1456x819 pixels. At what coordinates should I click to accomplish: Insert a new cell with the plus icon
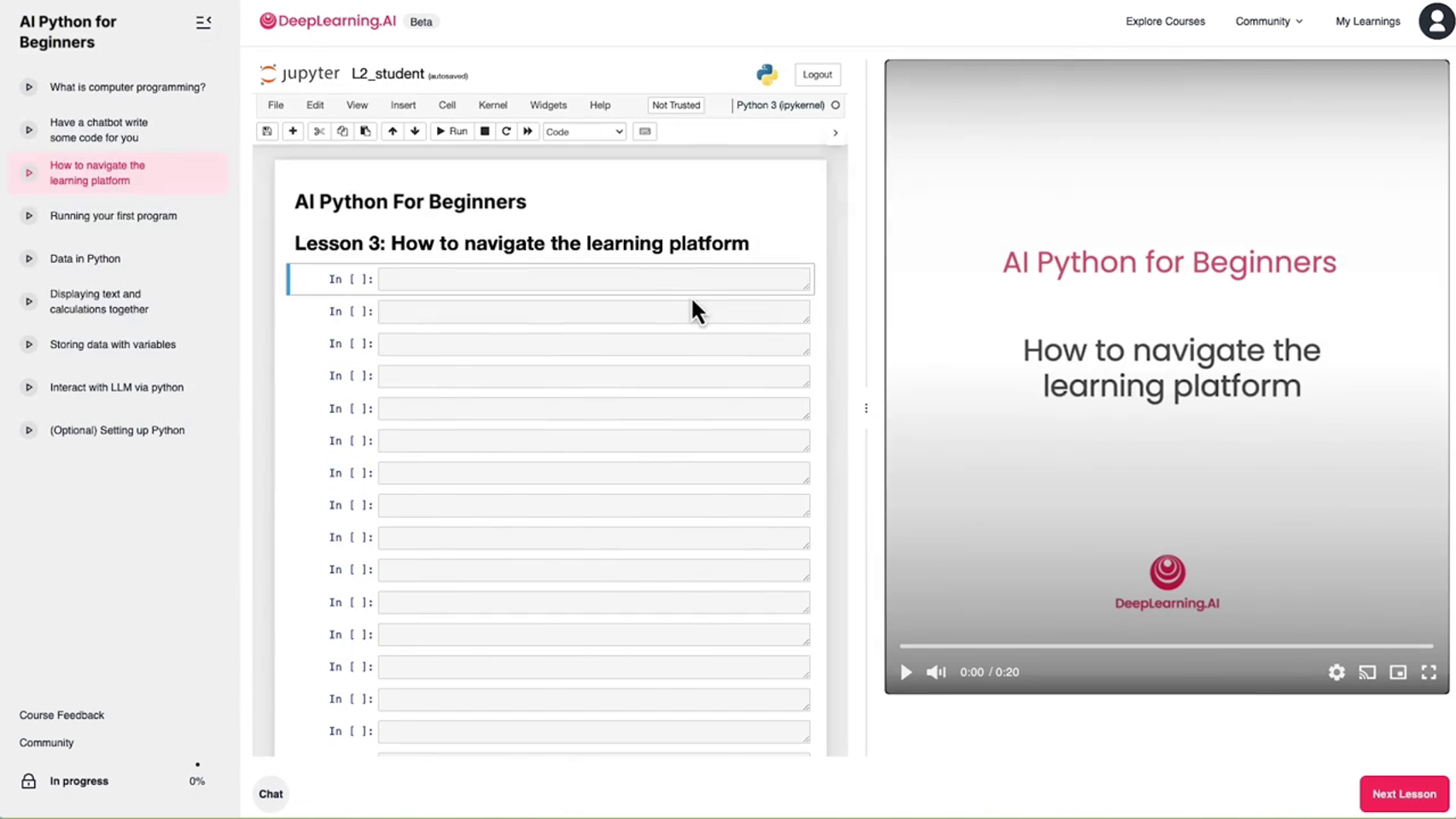[293, 131]
